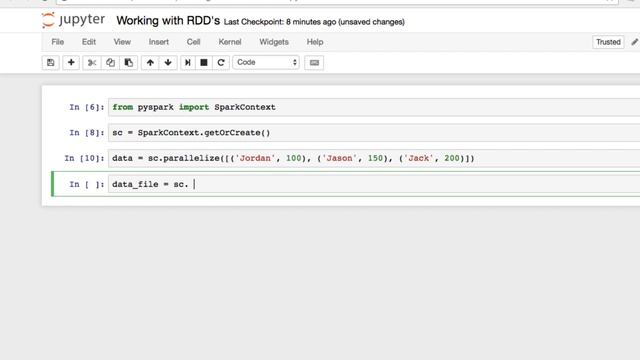This screenshot has width=640, height=360.
Task: Click the In [8]: prompt
Action: point(87,133)
